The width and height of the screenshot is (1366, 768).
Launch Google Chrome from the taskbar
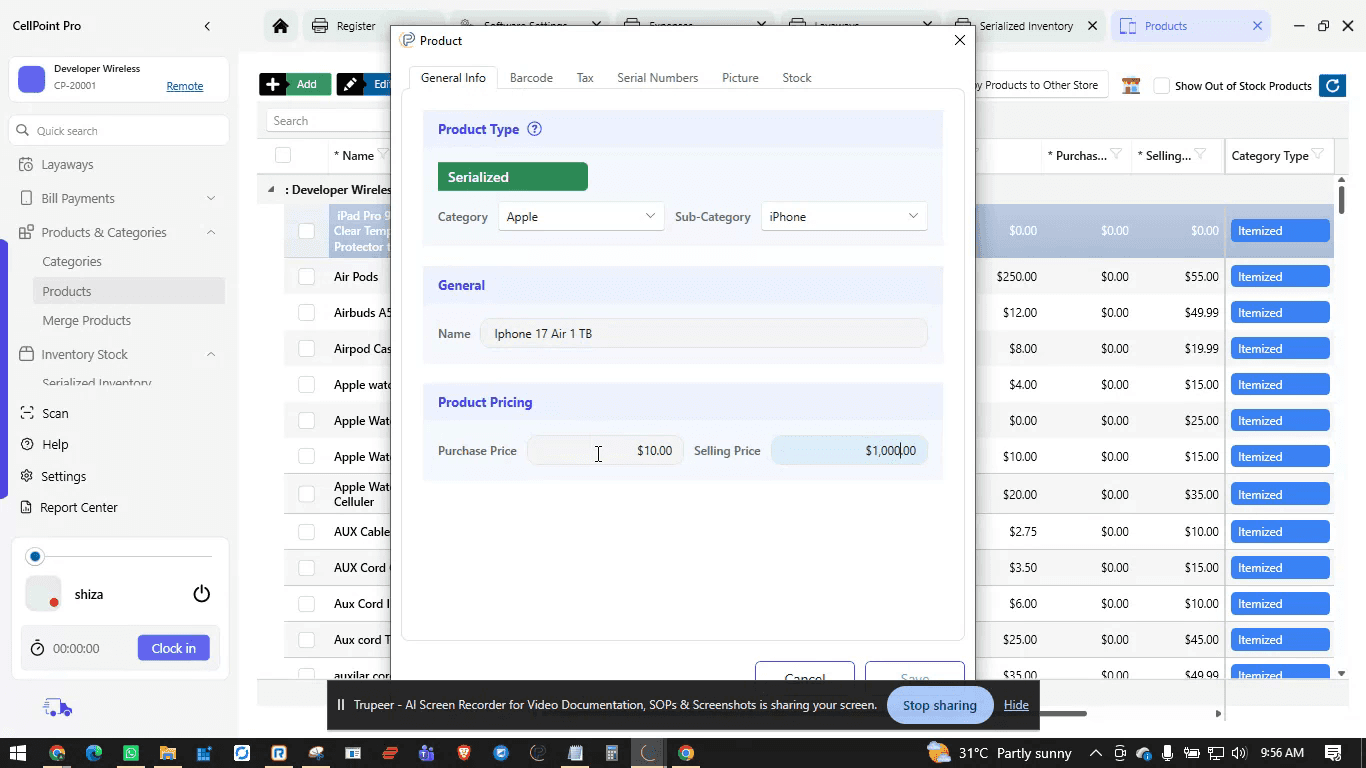[x=57, y=753]
